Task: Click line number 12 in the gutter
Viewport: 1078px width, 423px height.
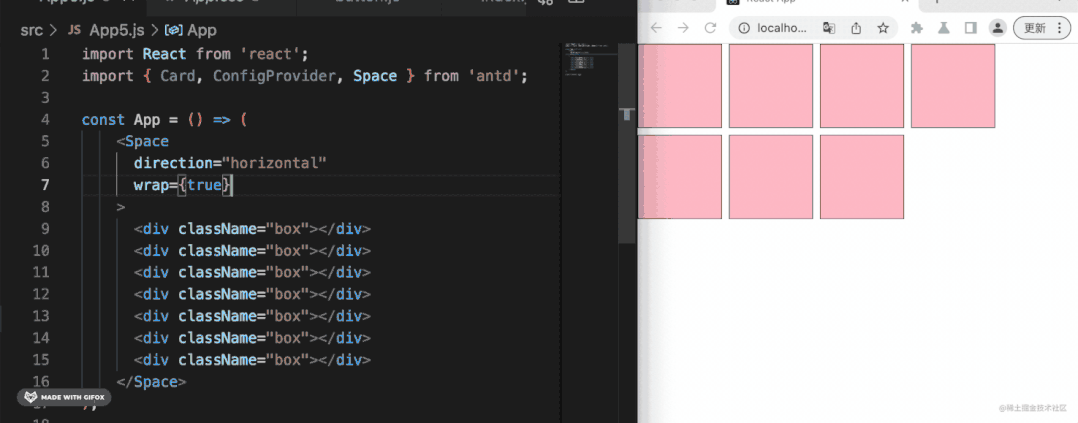Action: [x=41, y=294]
